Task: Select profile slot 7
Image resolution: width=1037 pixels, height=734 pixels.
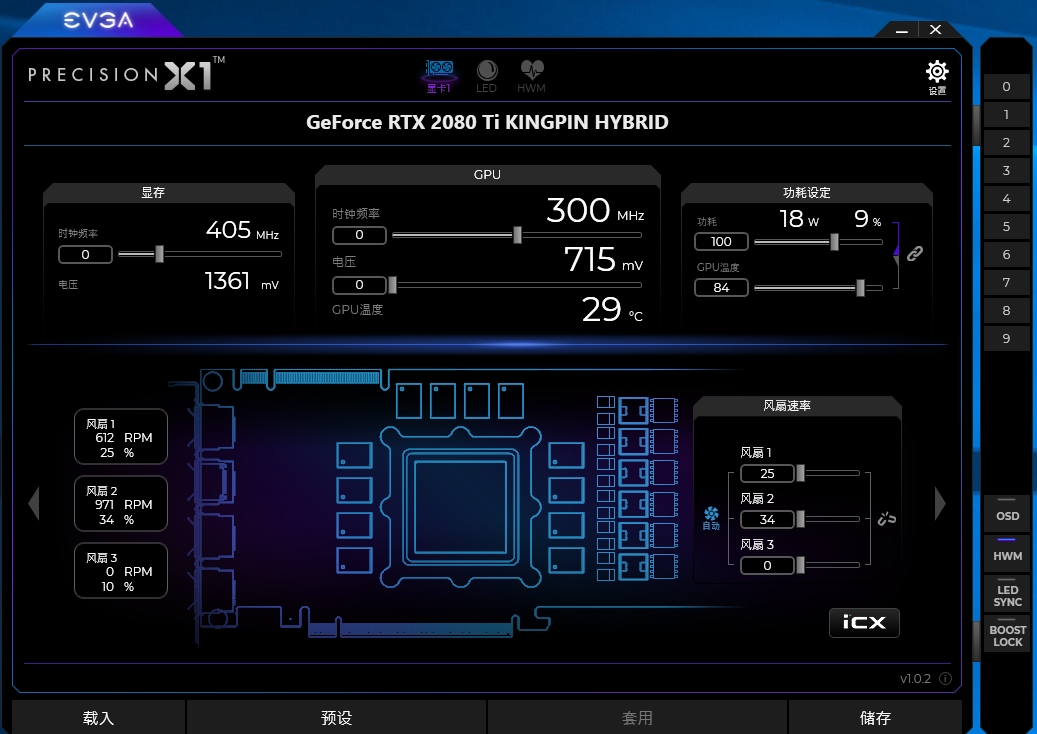Action: tap(1006, 282)
